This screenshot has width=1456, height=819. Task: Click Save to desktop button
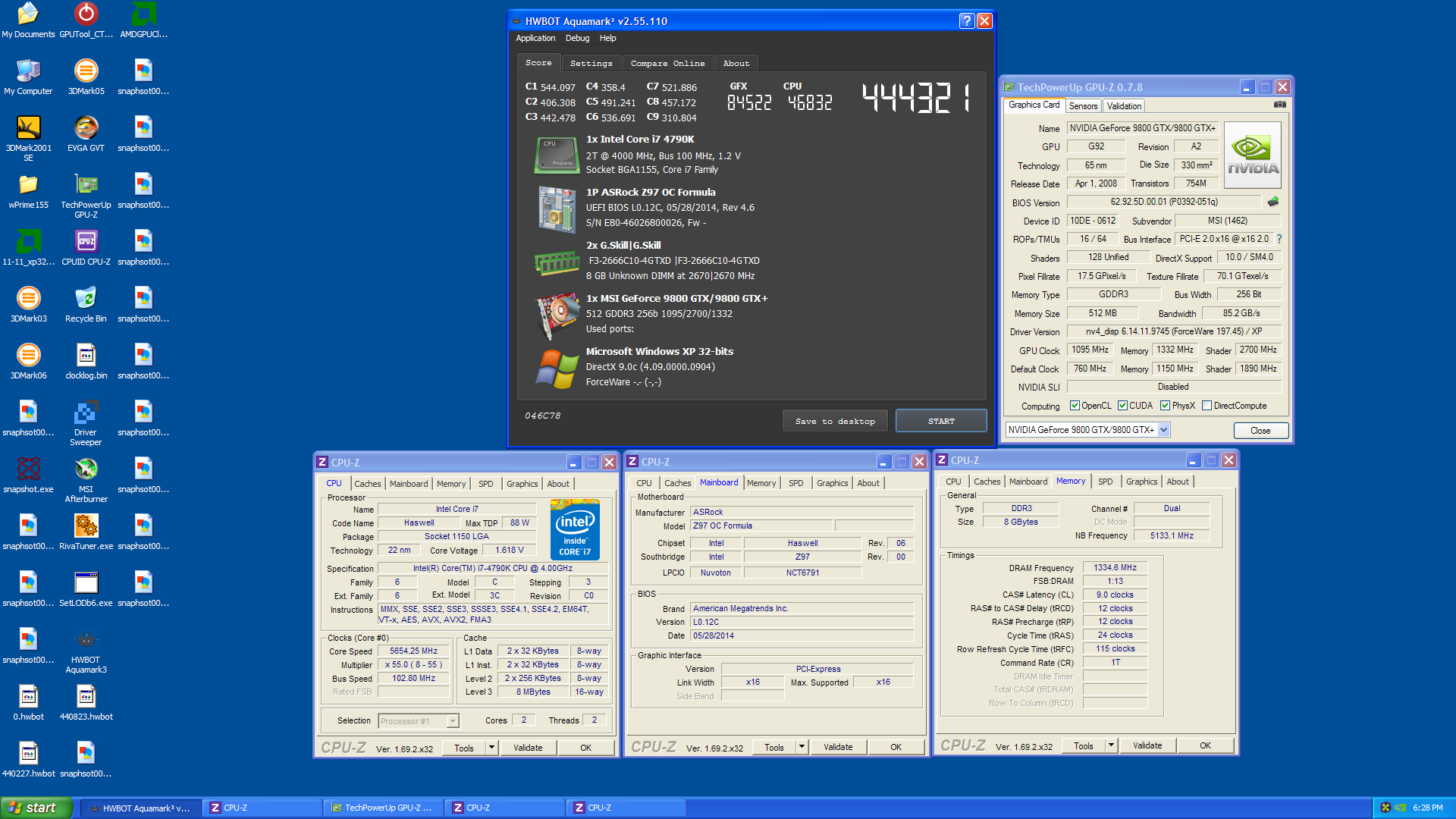point(835,421)
